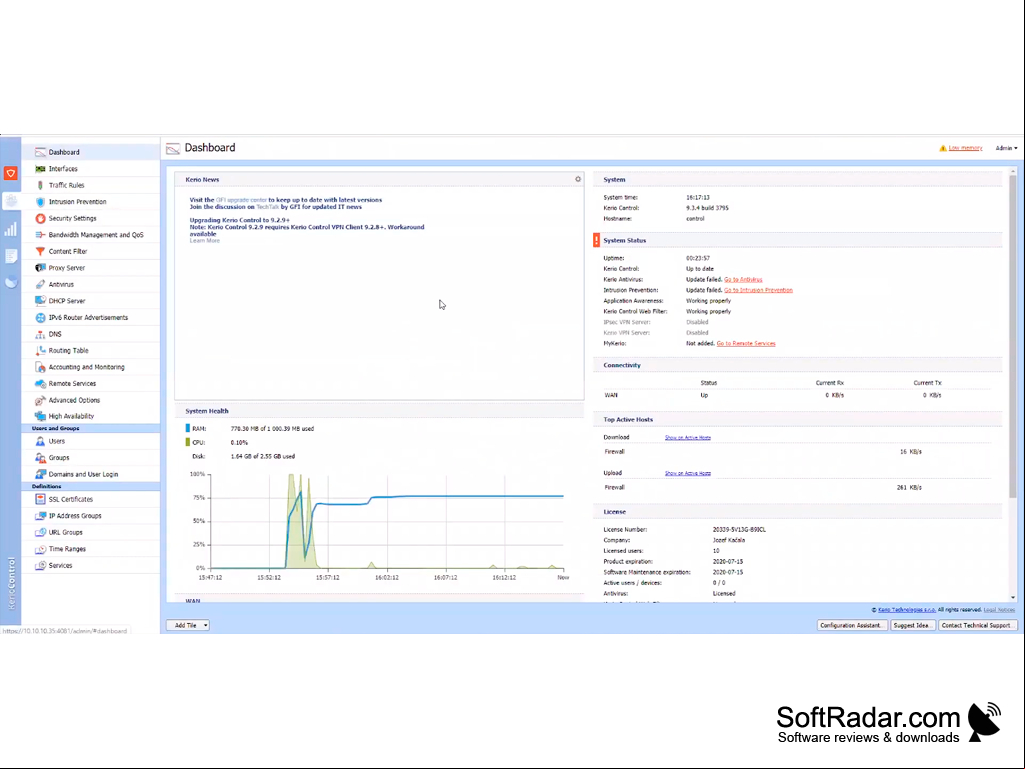
Task: Click the low memory warning triangle icon
Action: (943, 148)
